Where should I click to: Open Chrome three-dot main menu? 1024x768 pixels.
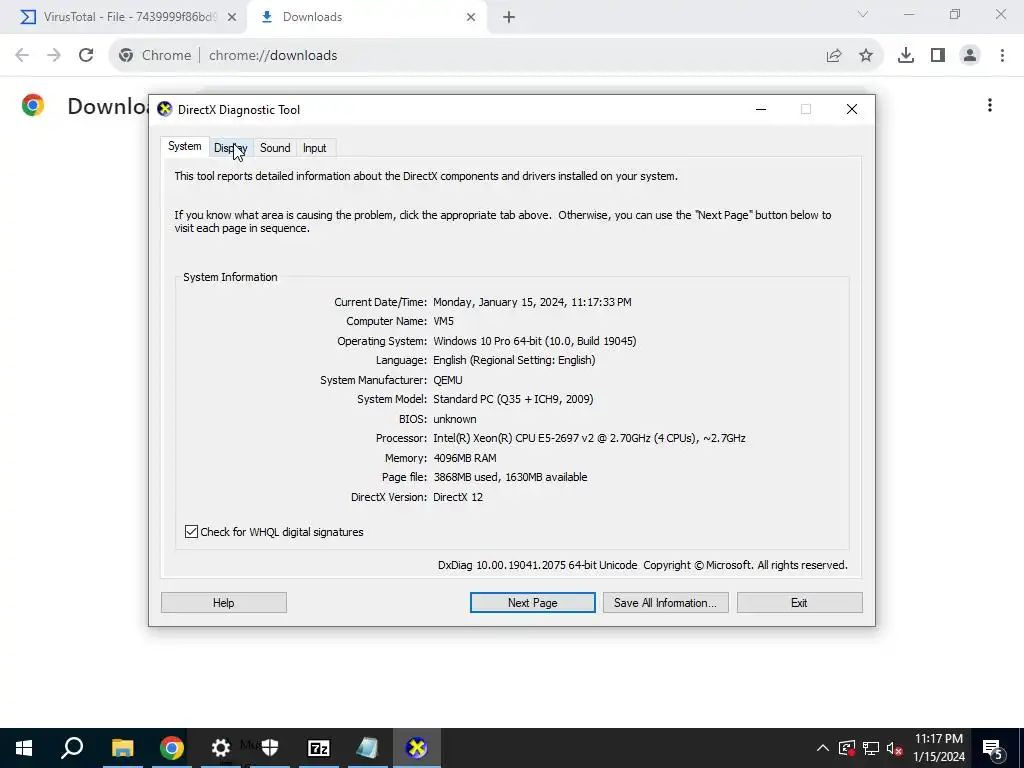[x=1002, y=56]
